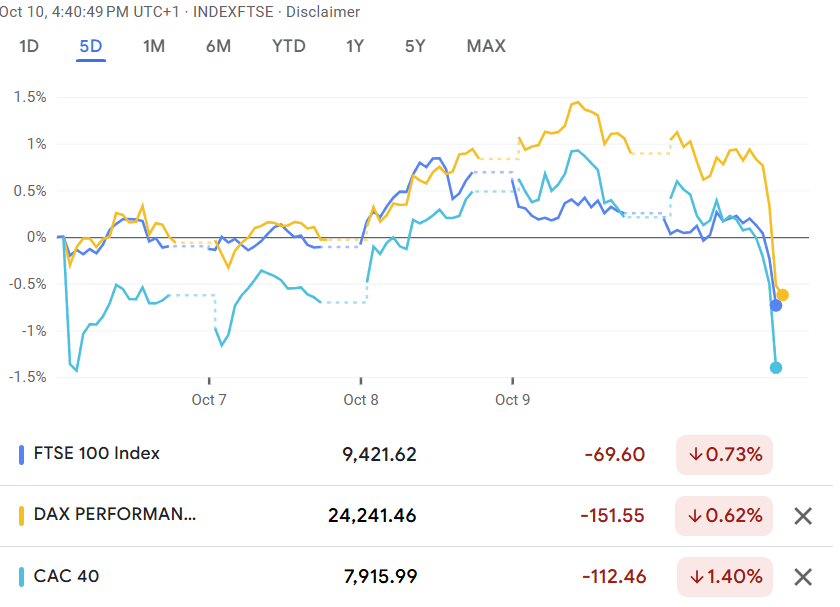Select YTD chart range
Screen dimensions: 840x607
point(289,46)
